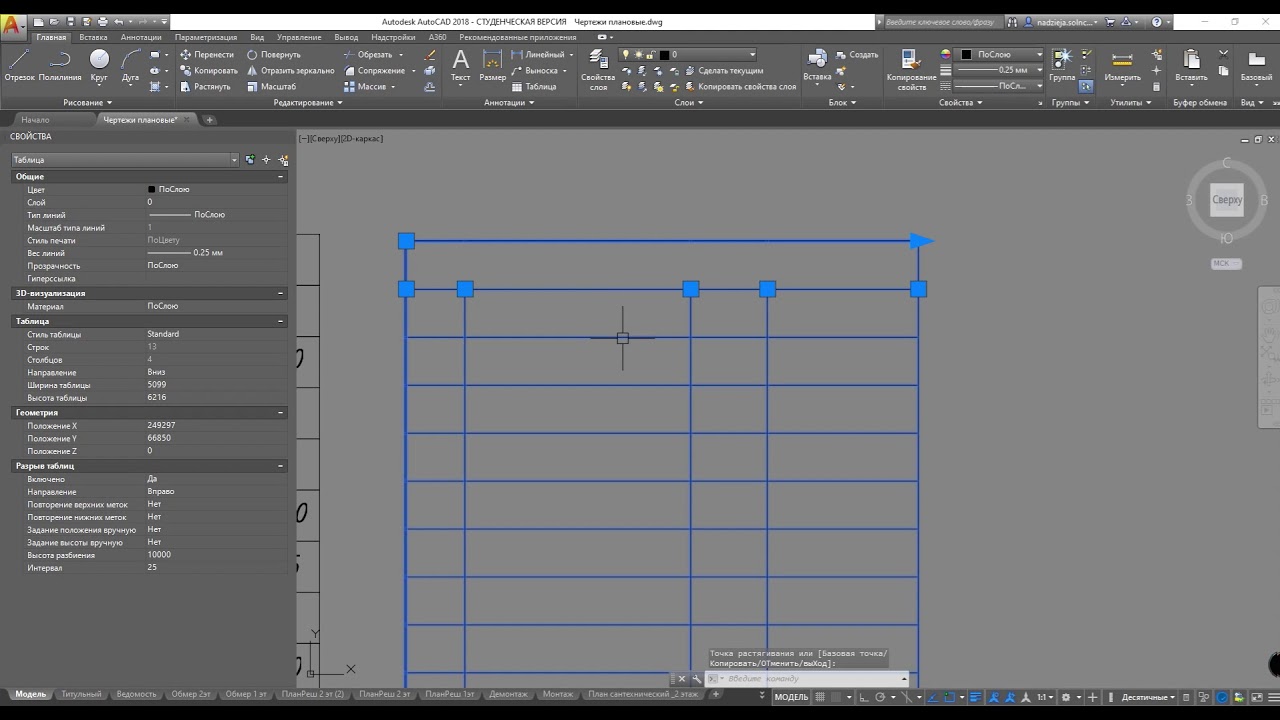Switch to the Демонтаж layout tab

pyautogui.click(x=508, y=694)
